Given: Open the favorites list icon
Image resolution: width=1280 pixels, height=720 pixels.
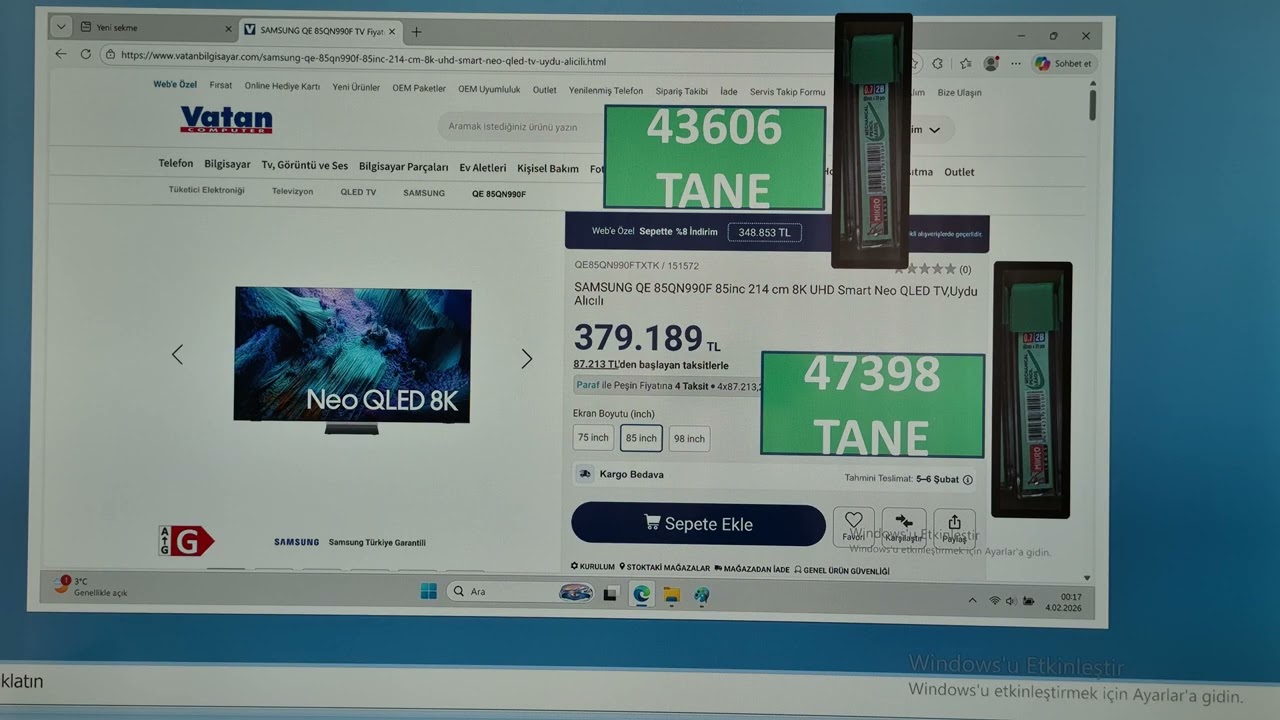Looking at the screenshot, I should click(965, 63).
